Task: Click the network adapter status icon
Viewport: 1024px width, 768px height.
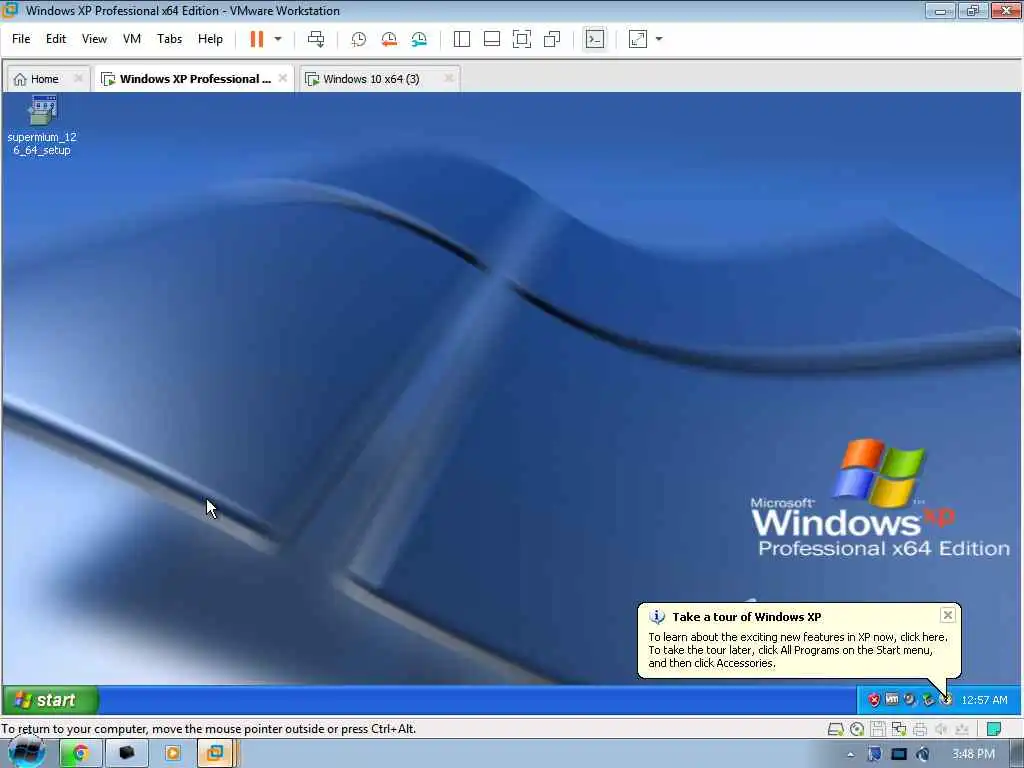Action: [x=899, y=729]
